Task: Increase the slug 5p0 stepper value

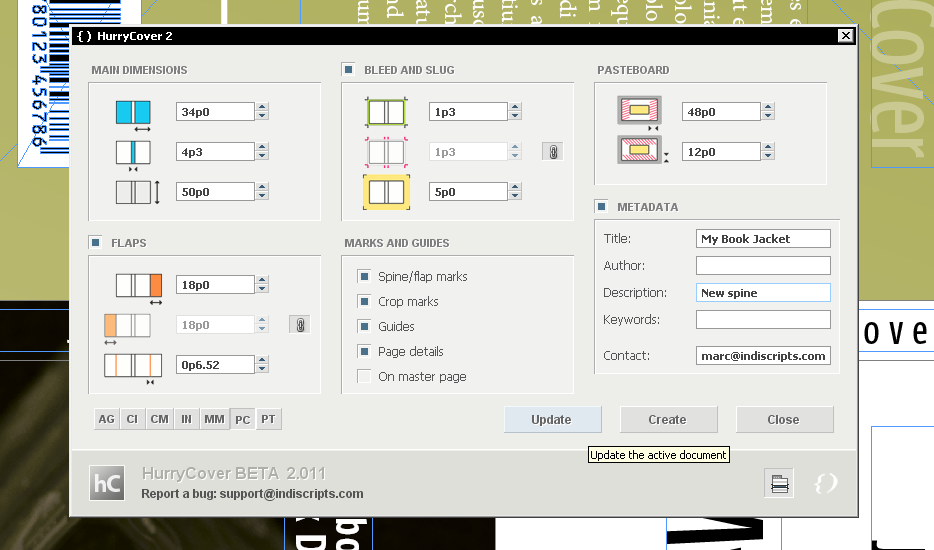Action: click(x=515, y=187)
